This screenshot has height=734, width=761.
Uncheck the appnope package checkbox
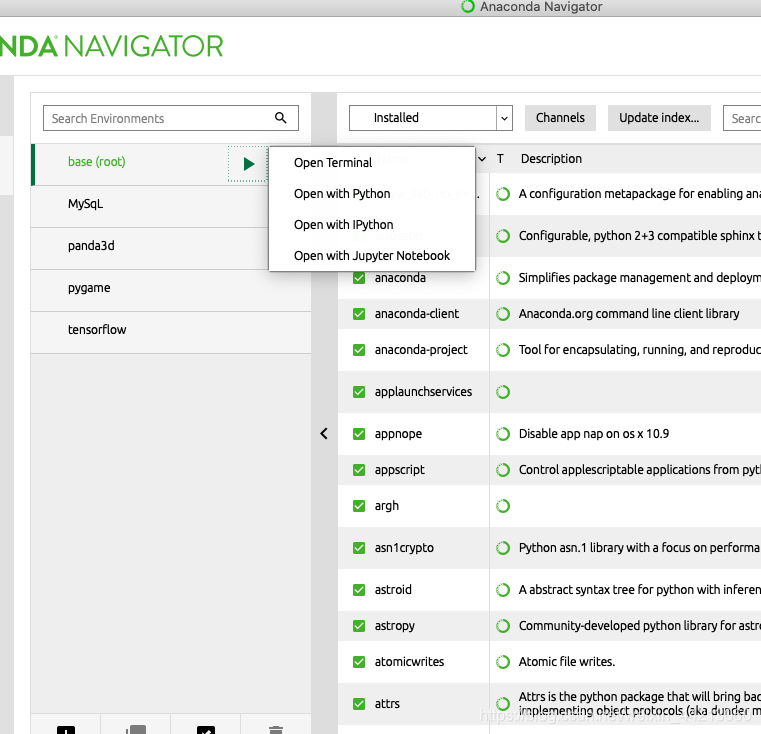tap(359, 434)
